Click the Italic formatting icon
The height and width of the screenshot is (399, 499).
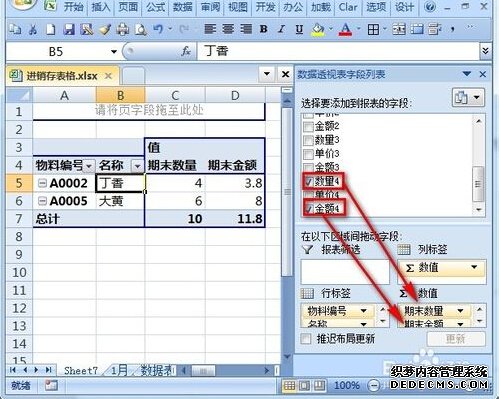click(x=281, y=29)
